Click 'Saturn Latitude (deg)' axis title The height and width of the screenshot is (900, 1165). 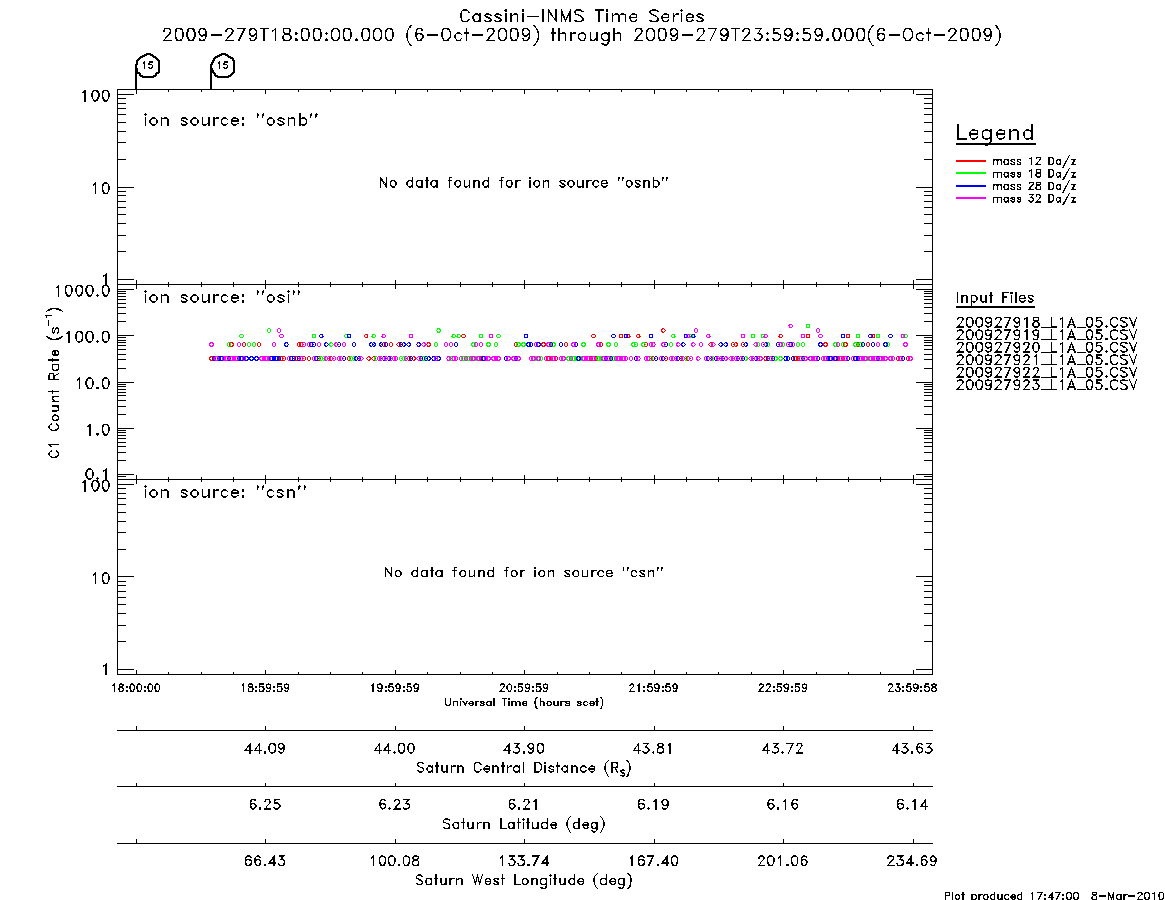524,824
